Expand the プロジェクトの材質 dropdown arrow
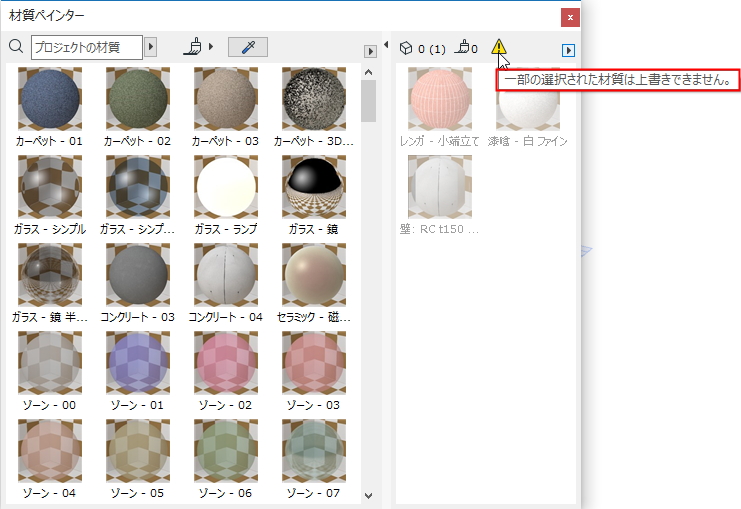 [151, 47]
